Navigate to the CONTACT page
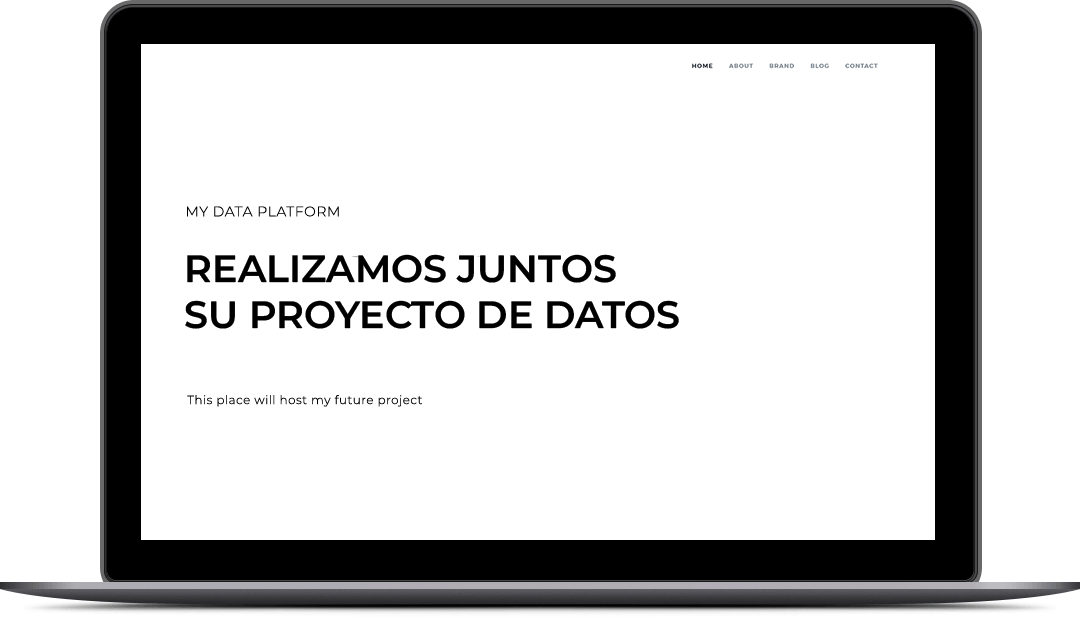Screen dimensions: 1080x618 tap(861, 66)
